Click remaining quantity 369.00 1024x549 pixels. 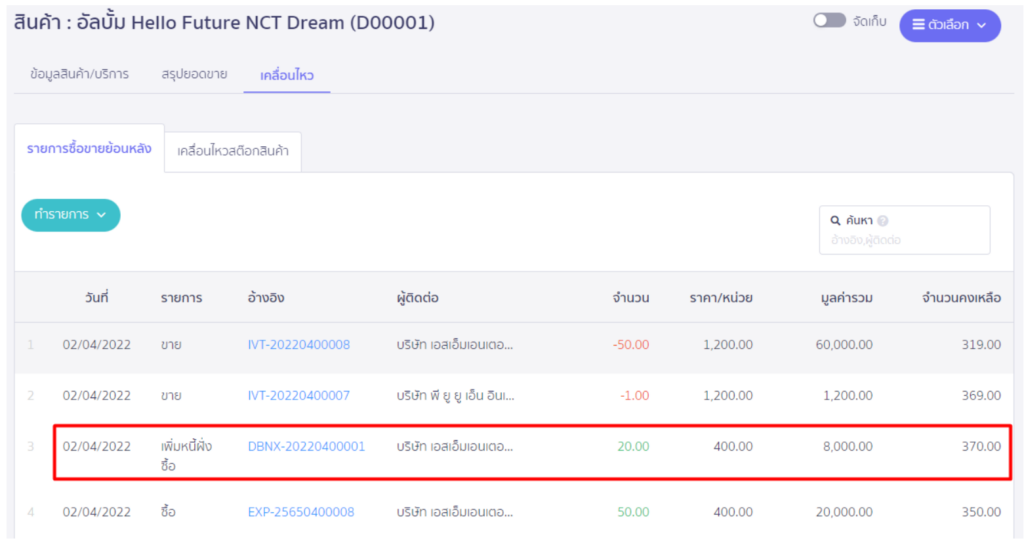[981, 396]
